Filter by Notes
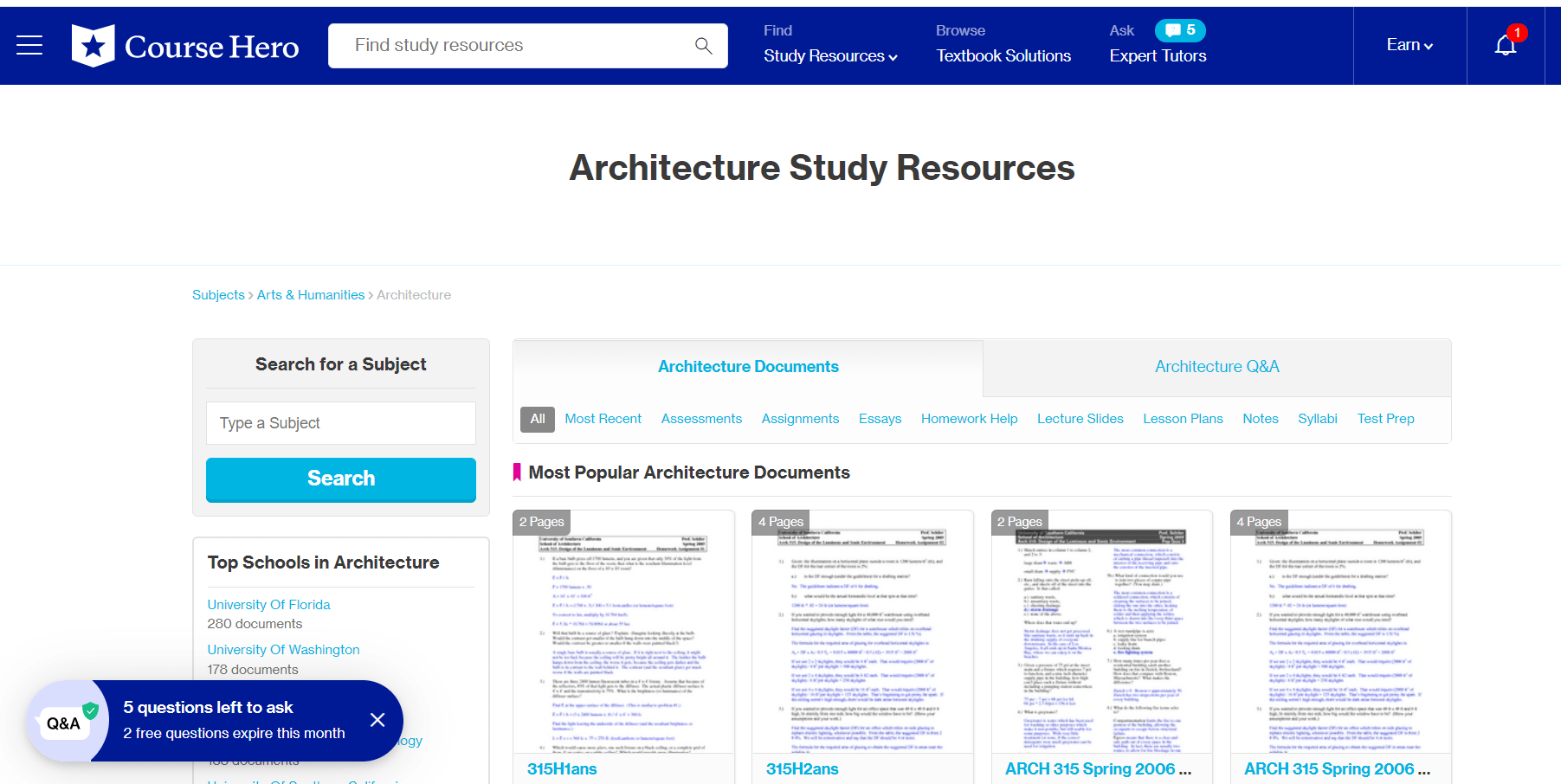The image size is (1561, 784). tap(1261, 419)
